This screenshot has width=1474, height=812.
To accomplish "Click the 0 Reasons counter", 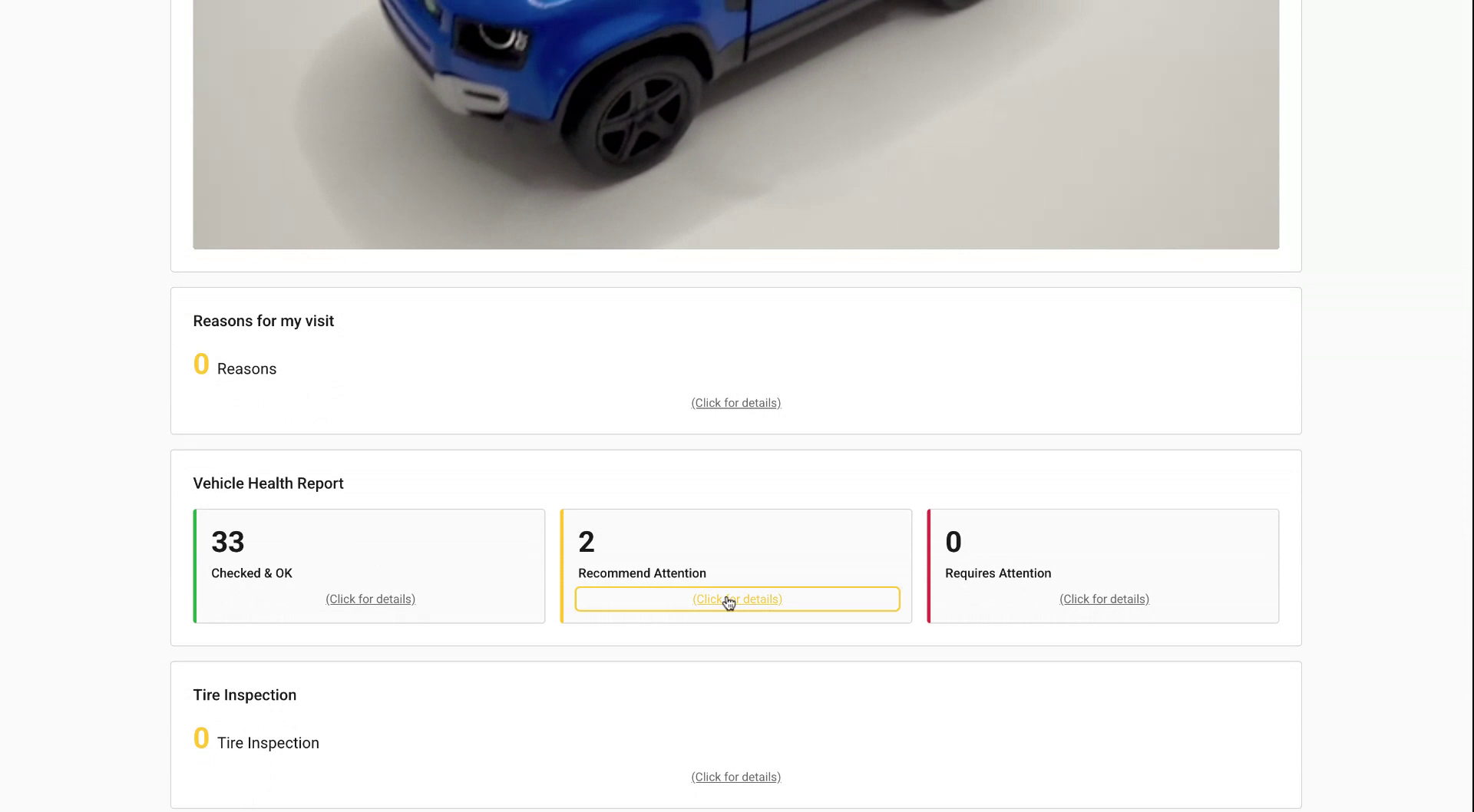I will pos(201,364).
